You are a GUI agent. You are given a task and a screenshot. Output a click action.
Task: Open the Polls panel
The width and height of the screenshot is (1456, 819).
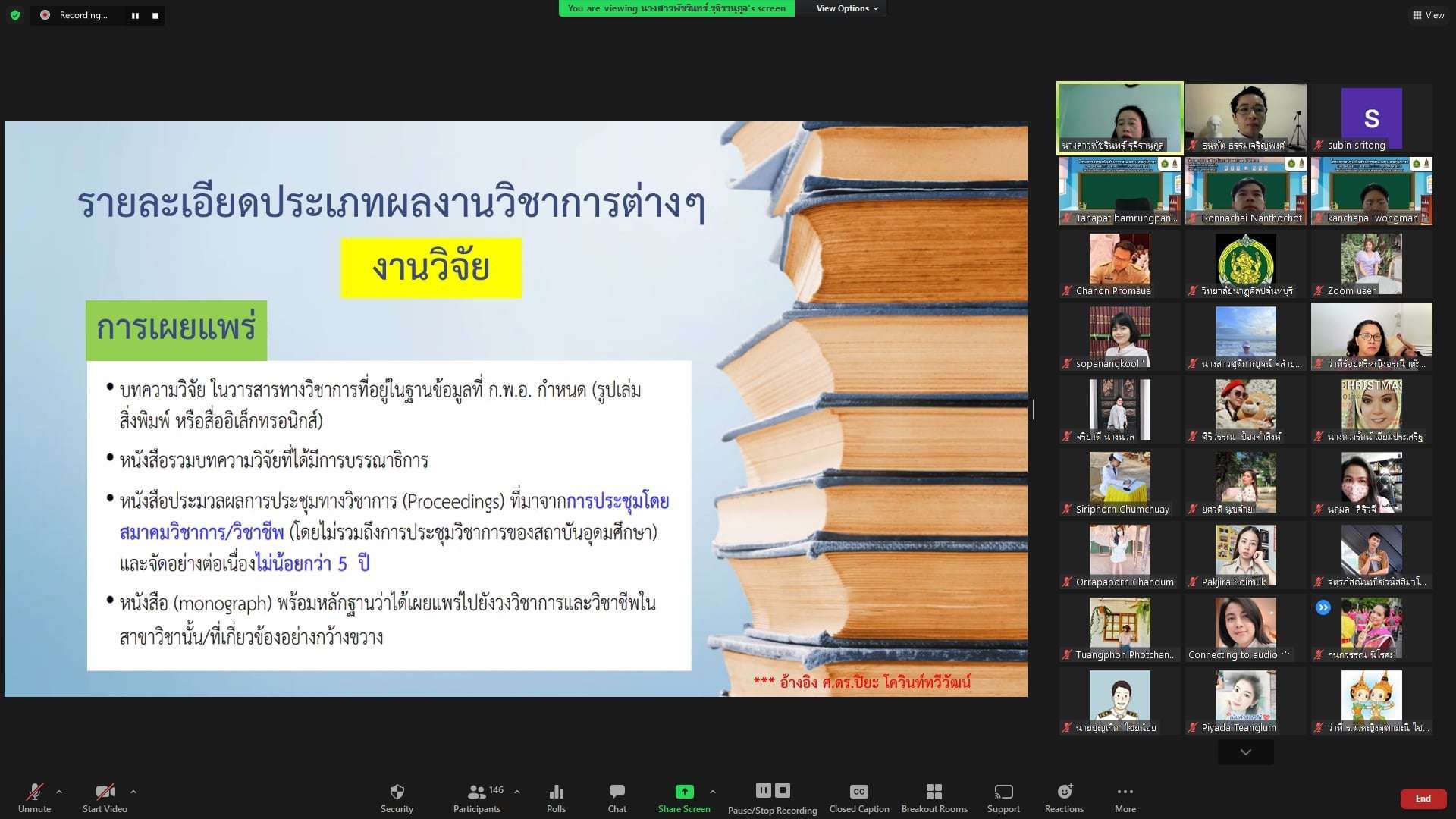click(x=556, y=798)
